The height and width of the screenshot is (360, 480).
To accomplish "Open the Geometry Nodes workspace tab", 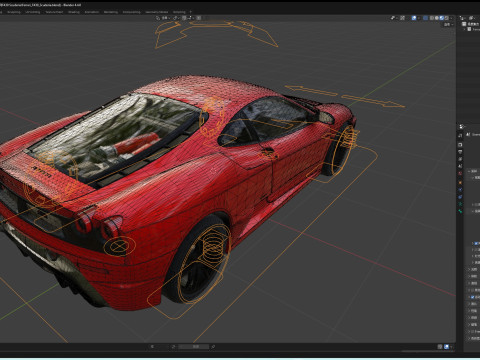I will click(x=156, y=12).
